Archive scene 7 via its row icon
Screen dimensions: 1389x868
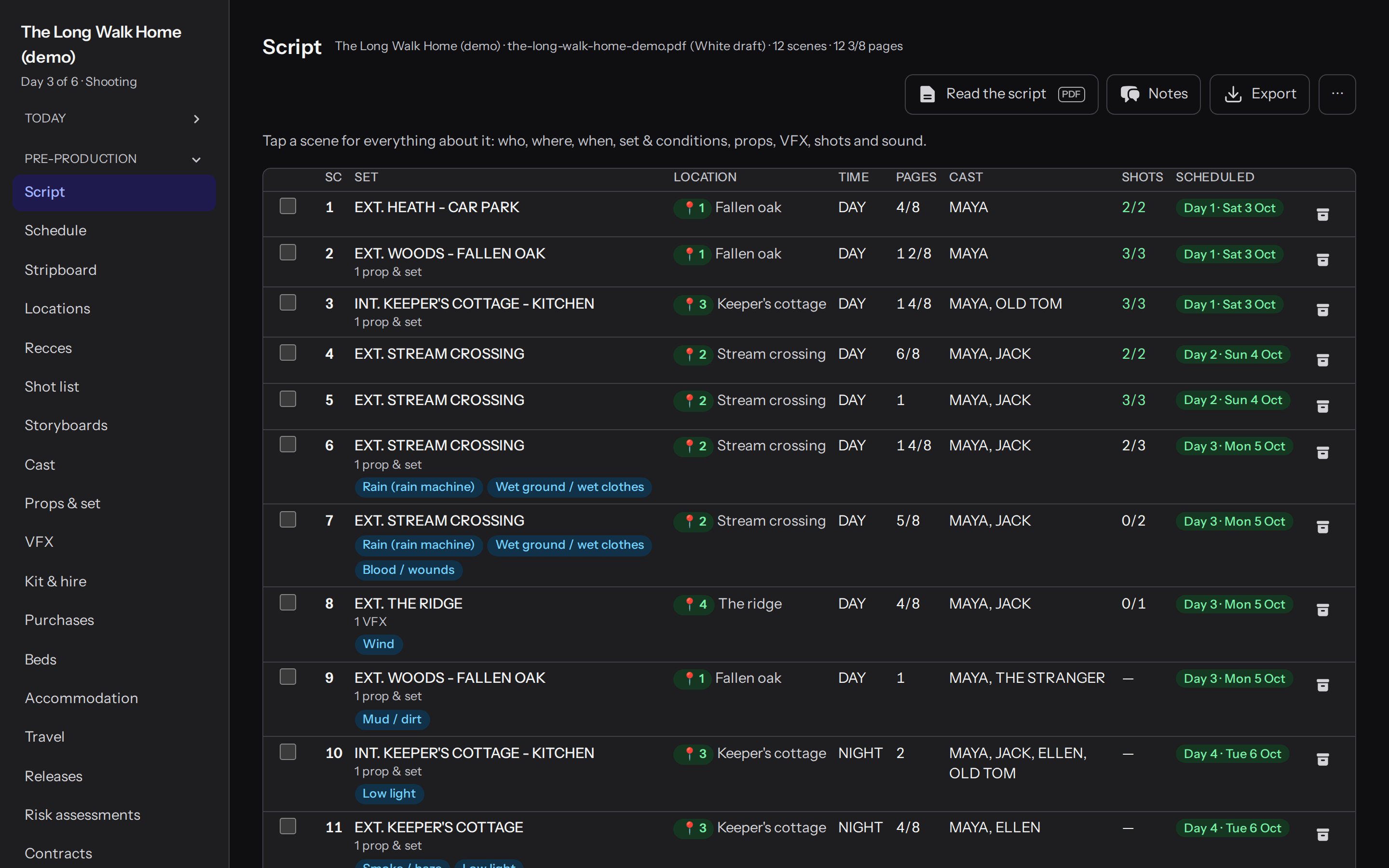(x=1322, y=527)
